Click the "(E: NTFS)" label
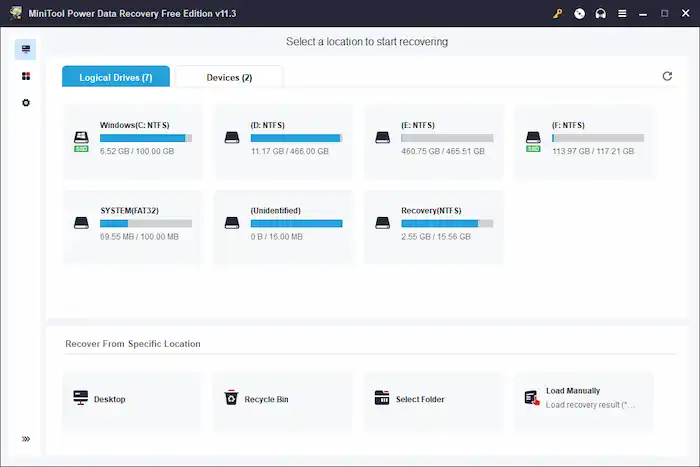 point(418,125)
